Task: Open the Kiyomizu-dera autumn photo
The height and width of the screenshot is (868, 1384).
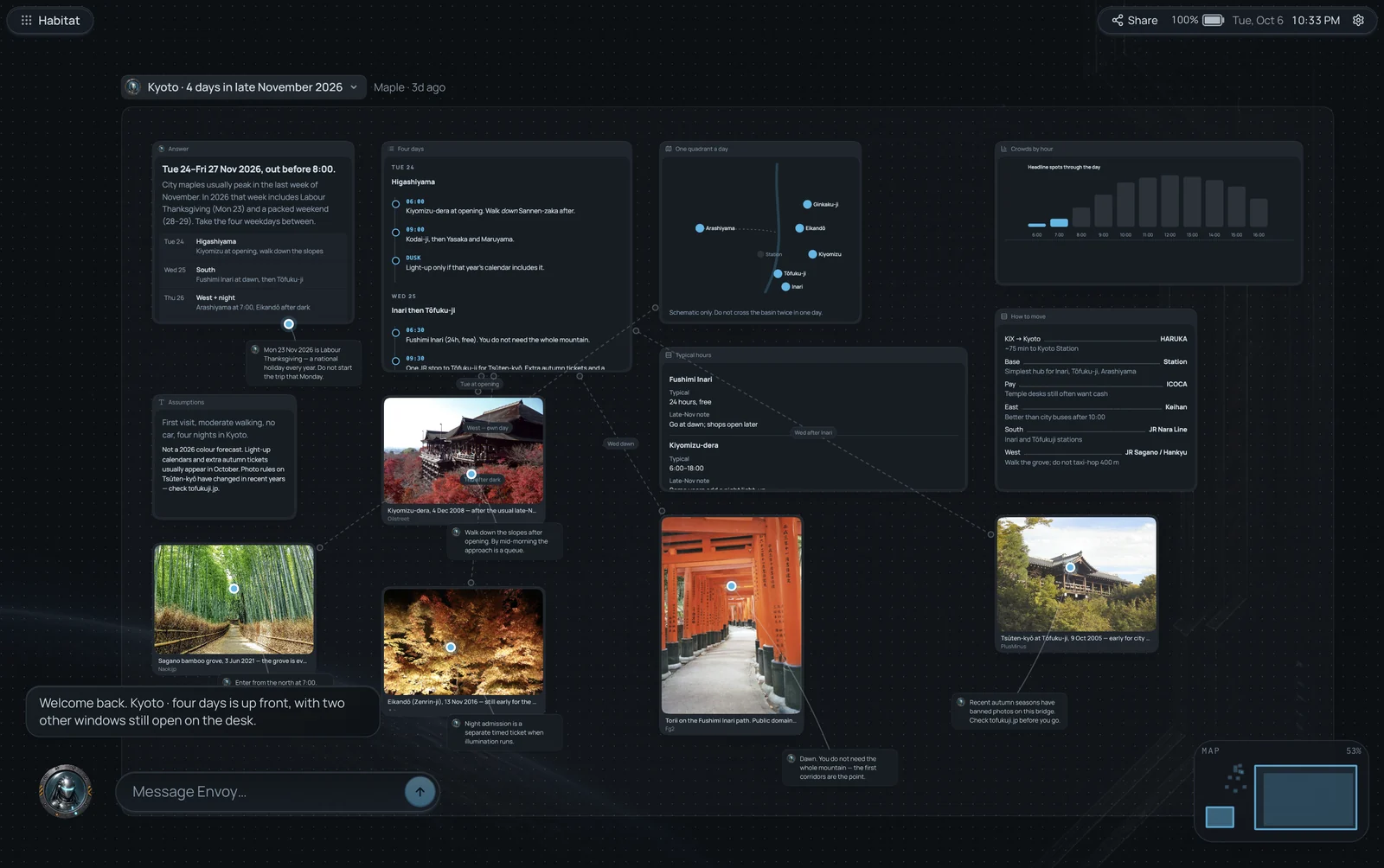Action: coord(464,450)
